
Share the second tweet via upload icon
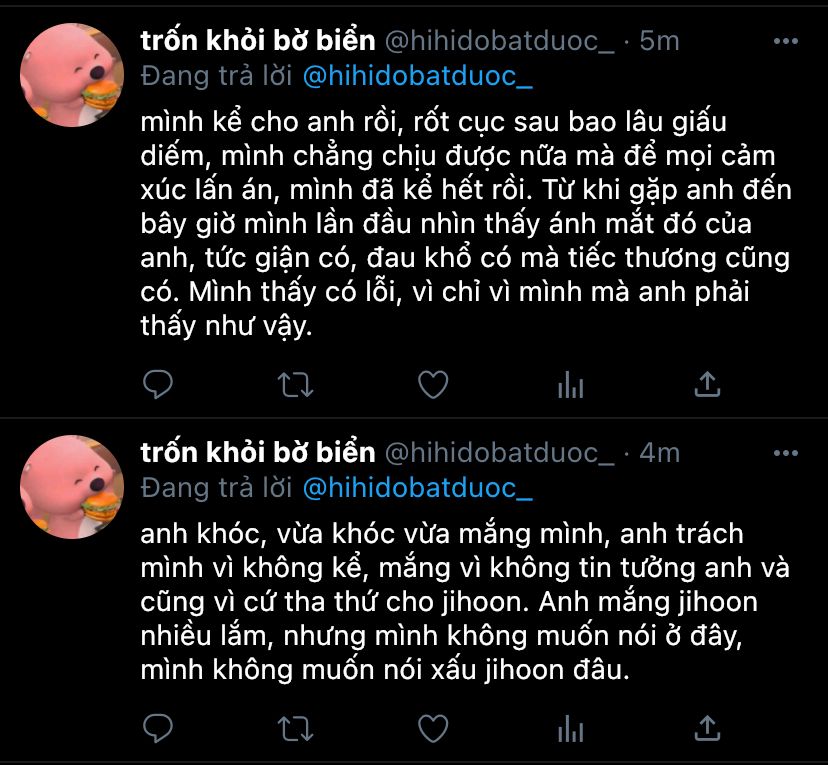point(707,728)
